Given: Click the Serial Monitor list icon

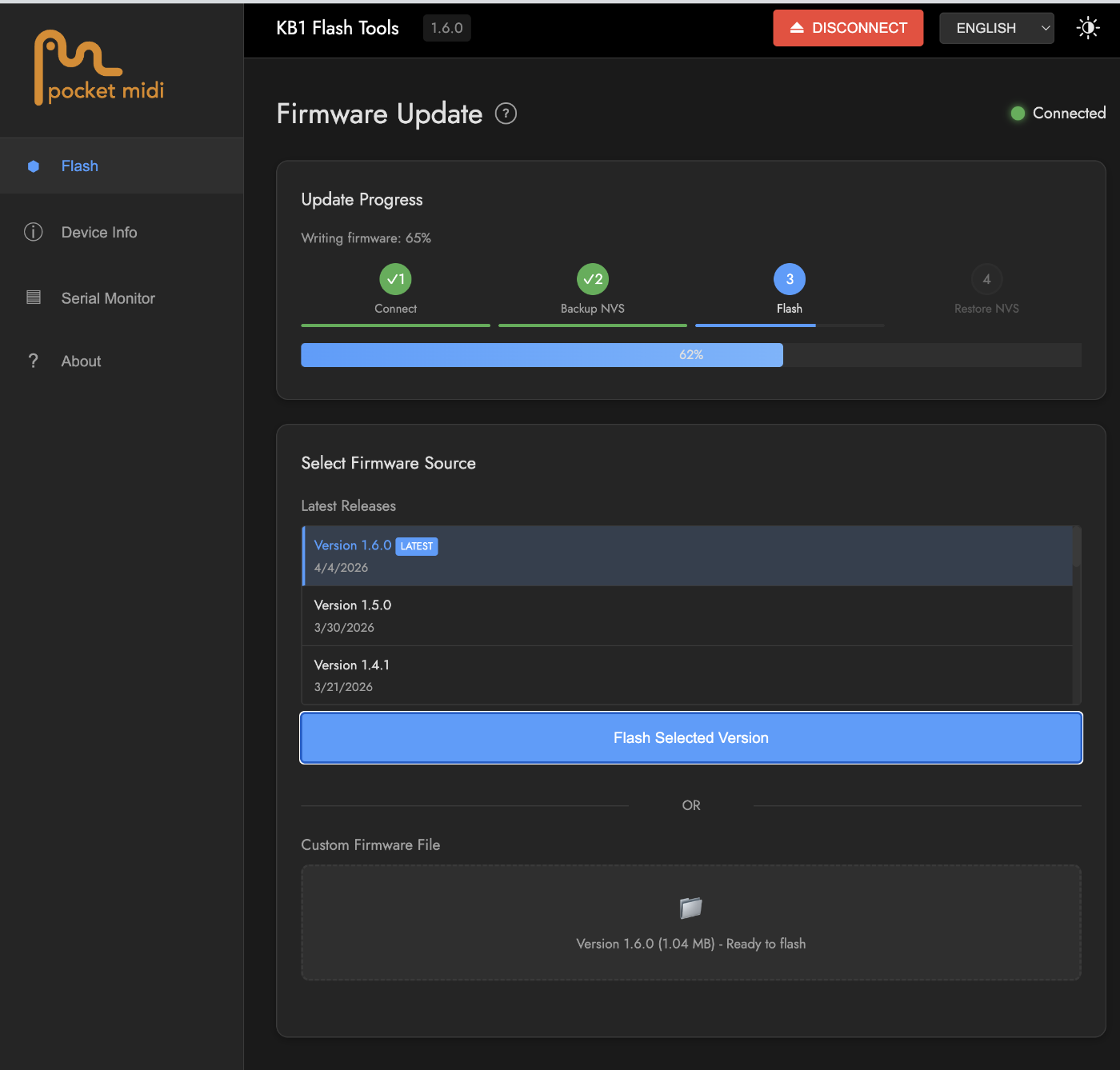Looking at the screenshot, I should tap(34, 297).
